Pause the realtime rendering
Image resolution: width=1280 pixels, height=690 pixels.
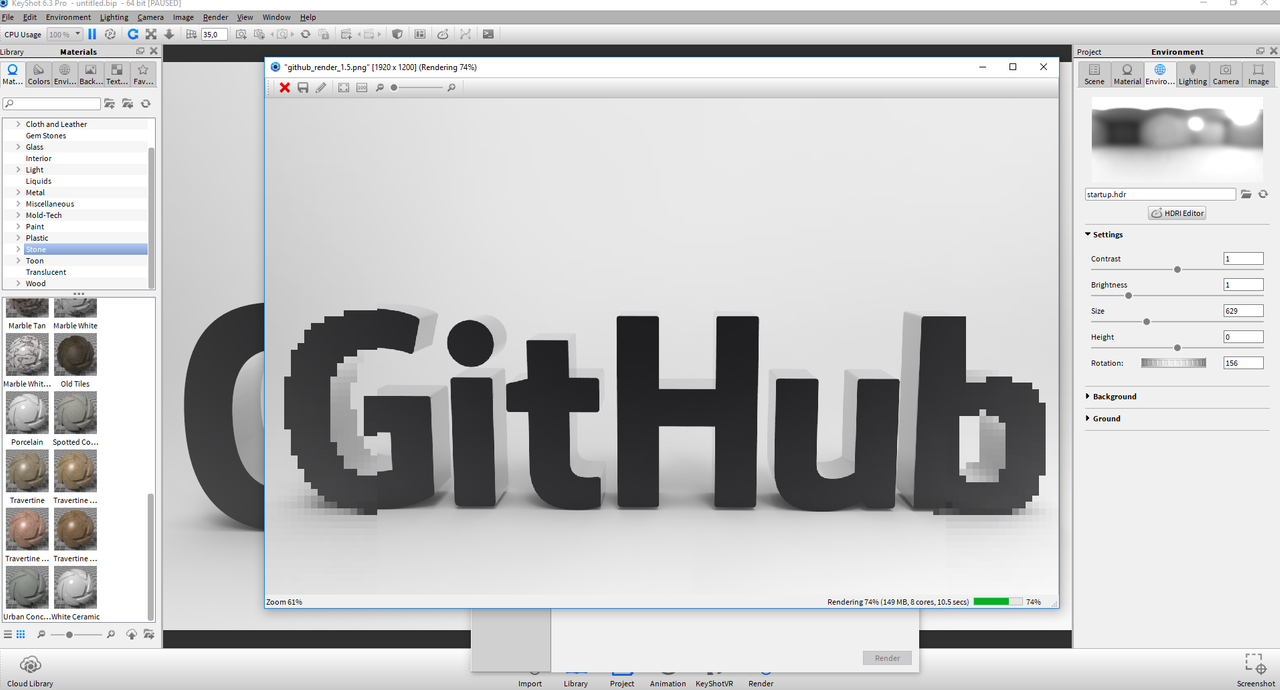pyautogui.click(x=91, y=33)
